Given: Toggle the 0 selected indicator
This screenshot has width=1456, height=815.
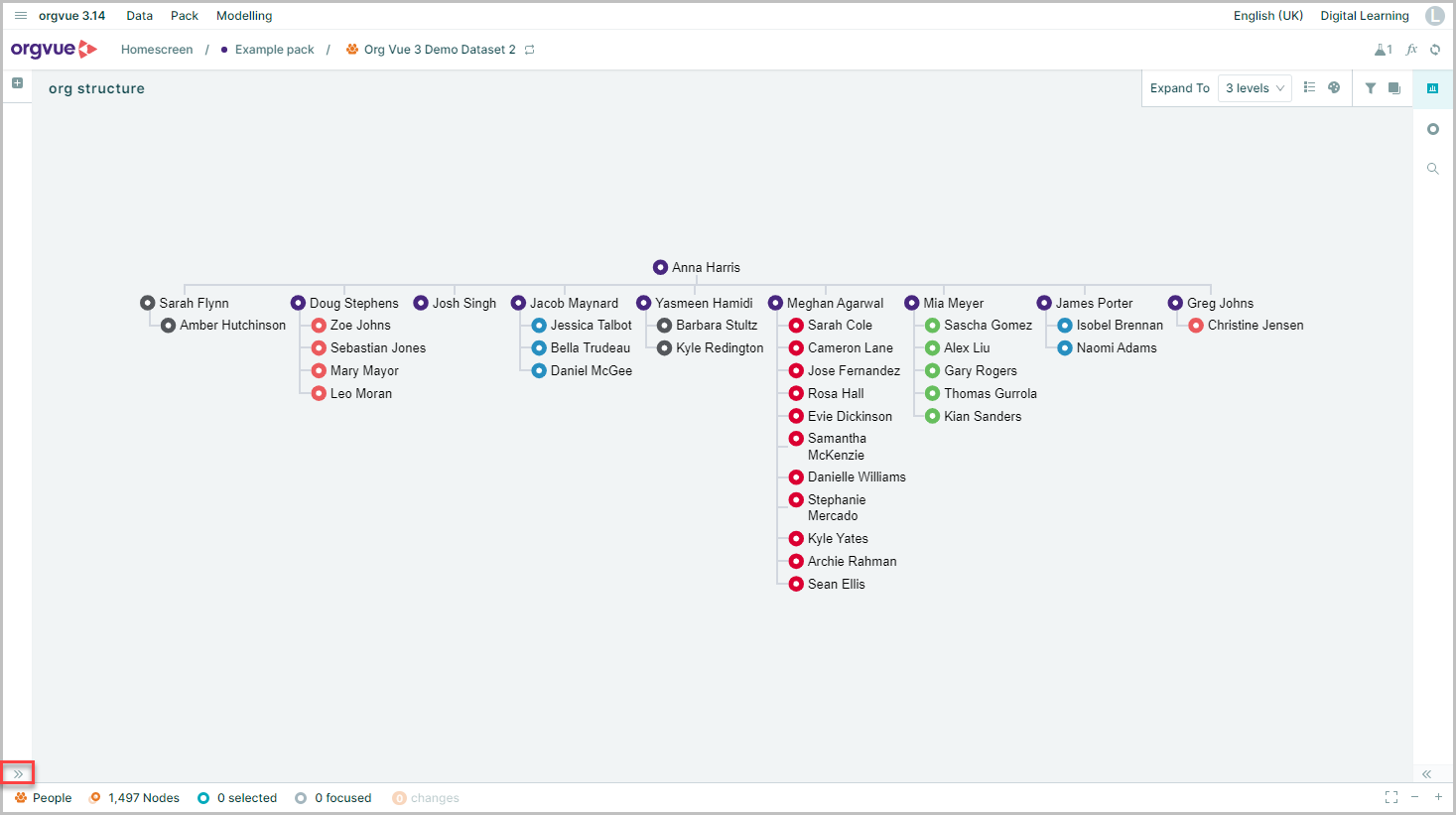Looking at the screenshot, I should [x=237, y=798].
